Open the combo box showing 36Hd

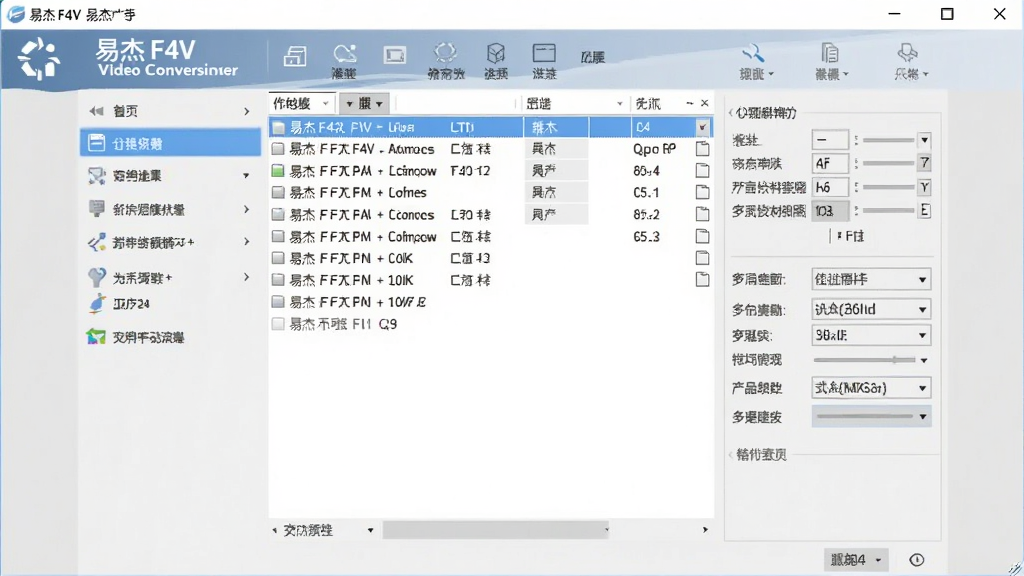coord(871,309)
